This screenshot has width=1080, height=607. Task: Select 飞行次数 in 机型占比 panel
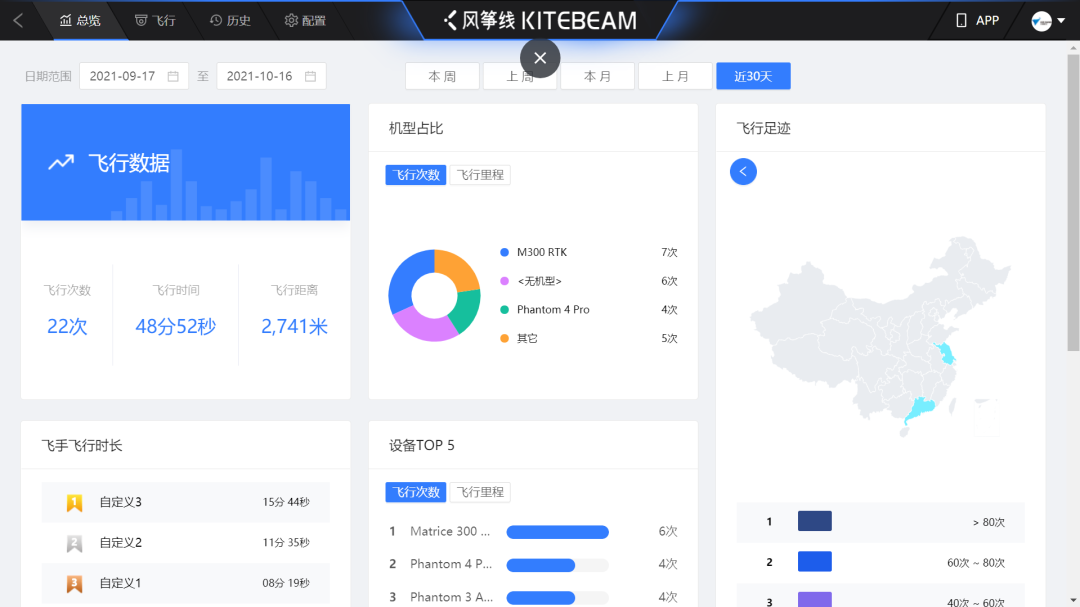coord(415,175)
